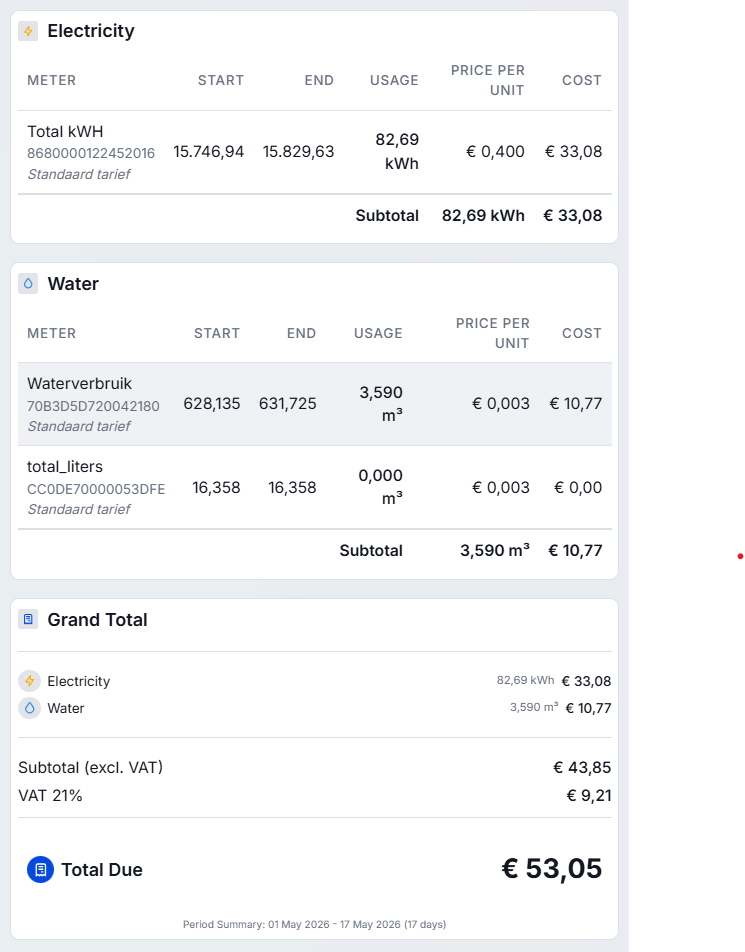Screen dimensions: 745x952
Task: Click the USAGE column header in Water table
Action: click(x=378, y=333)
